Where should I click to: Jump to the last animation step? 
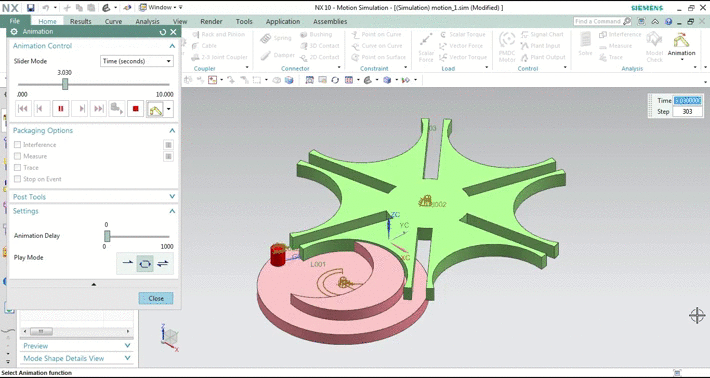click(x=98, y=109)
